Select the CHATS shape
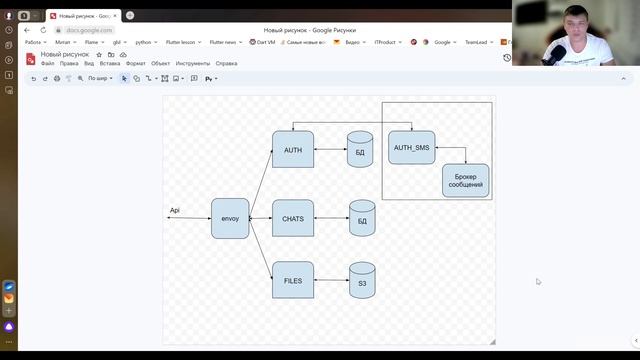This screenshot has width=640, height=360. pos(293,218)
